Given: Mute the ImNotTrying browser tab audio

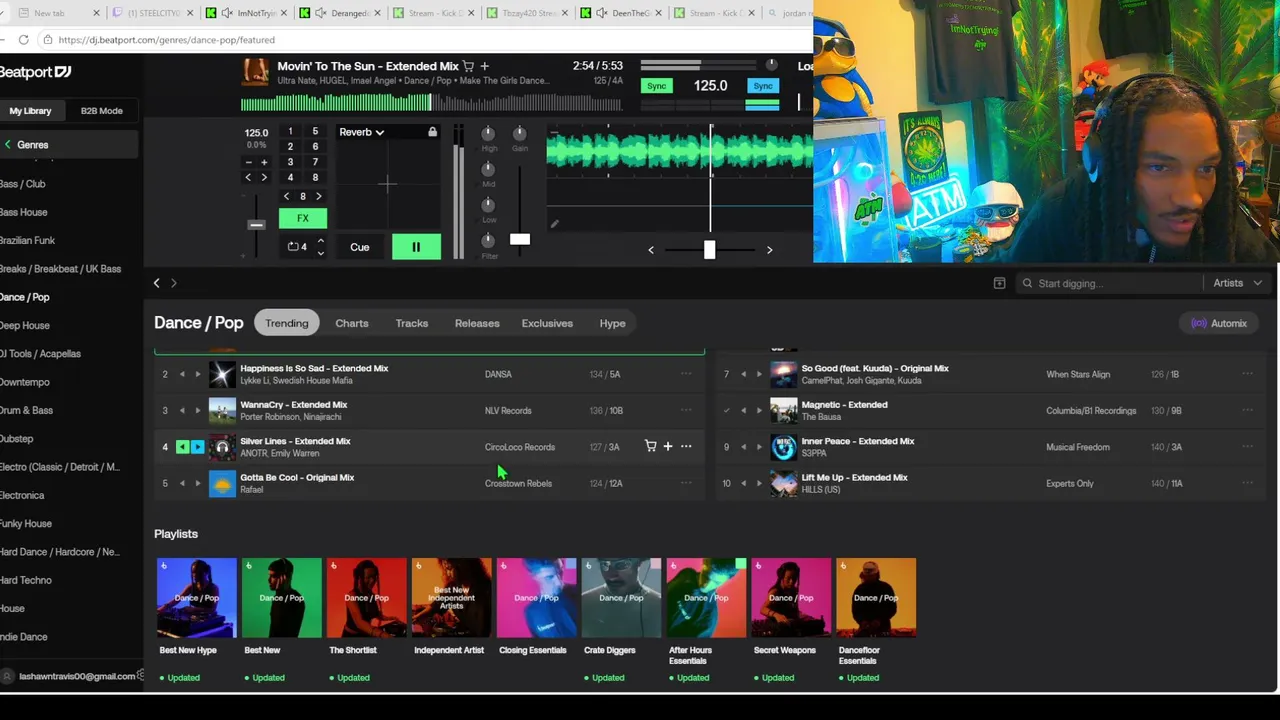Looking at the screenshot, I should tap(228, 13).
